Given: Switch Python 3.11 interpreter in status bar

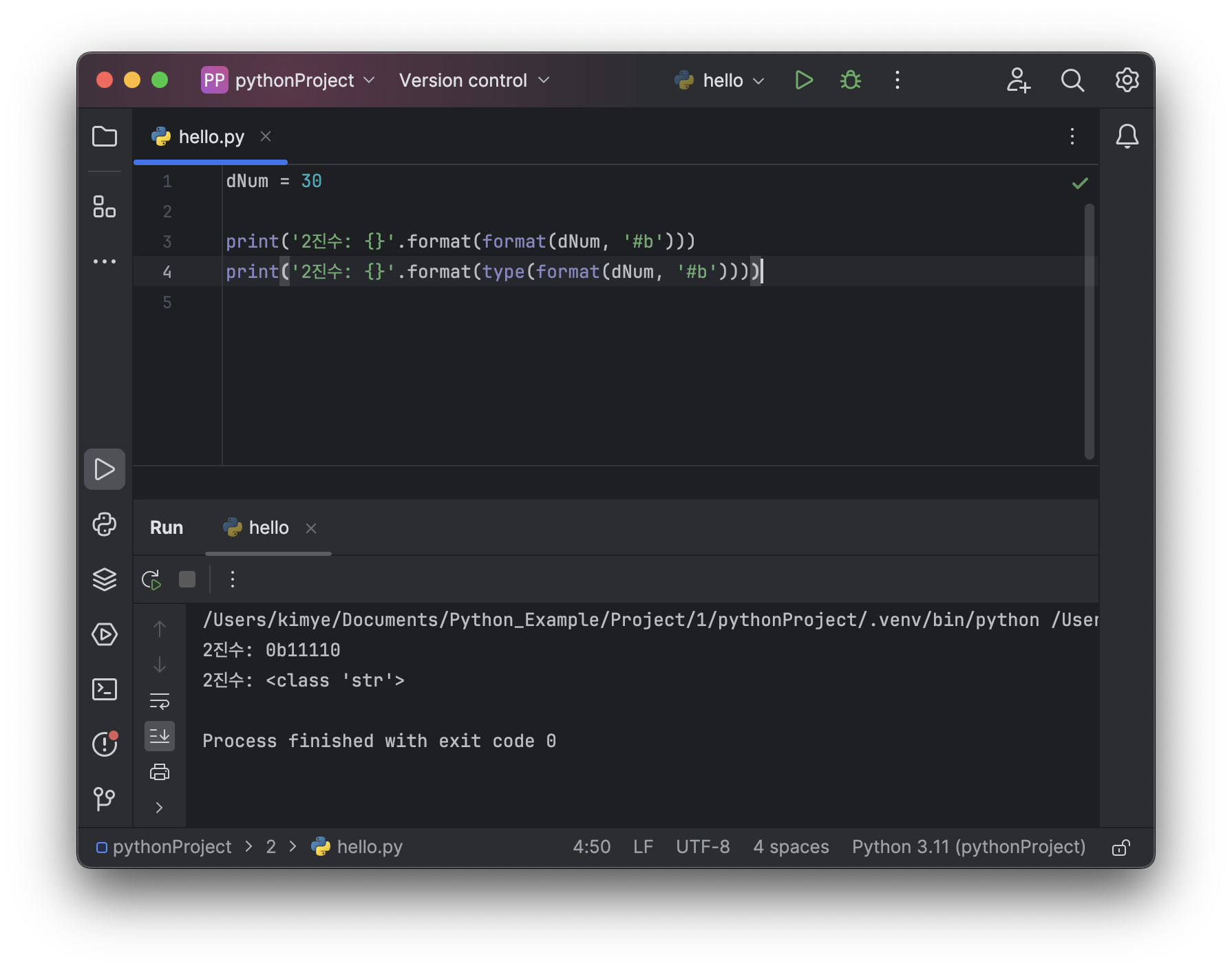Looking at the screenshot, I should pos(968,847).
